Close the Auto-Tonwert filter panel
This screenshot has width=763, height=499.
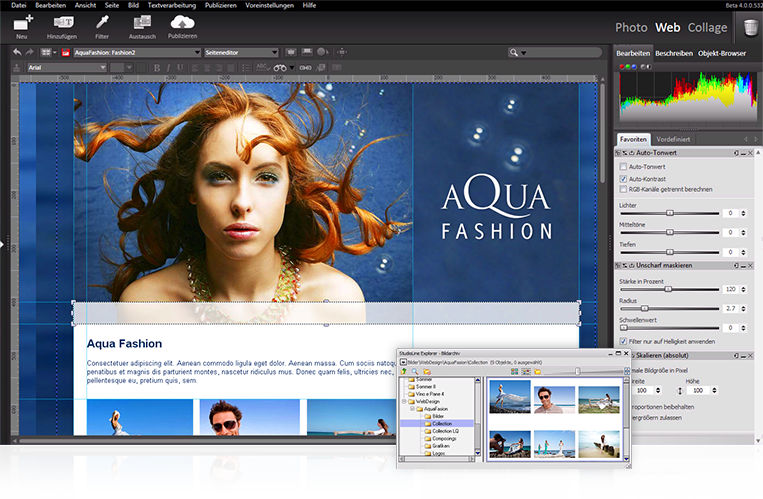pyautogui.click(x=750, y=153)
